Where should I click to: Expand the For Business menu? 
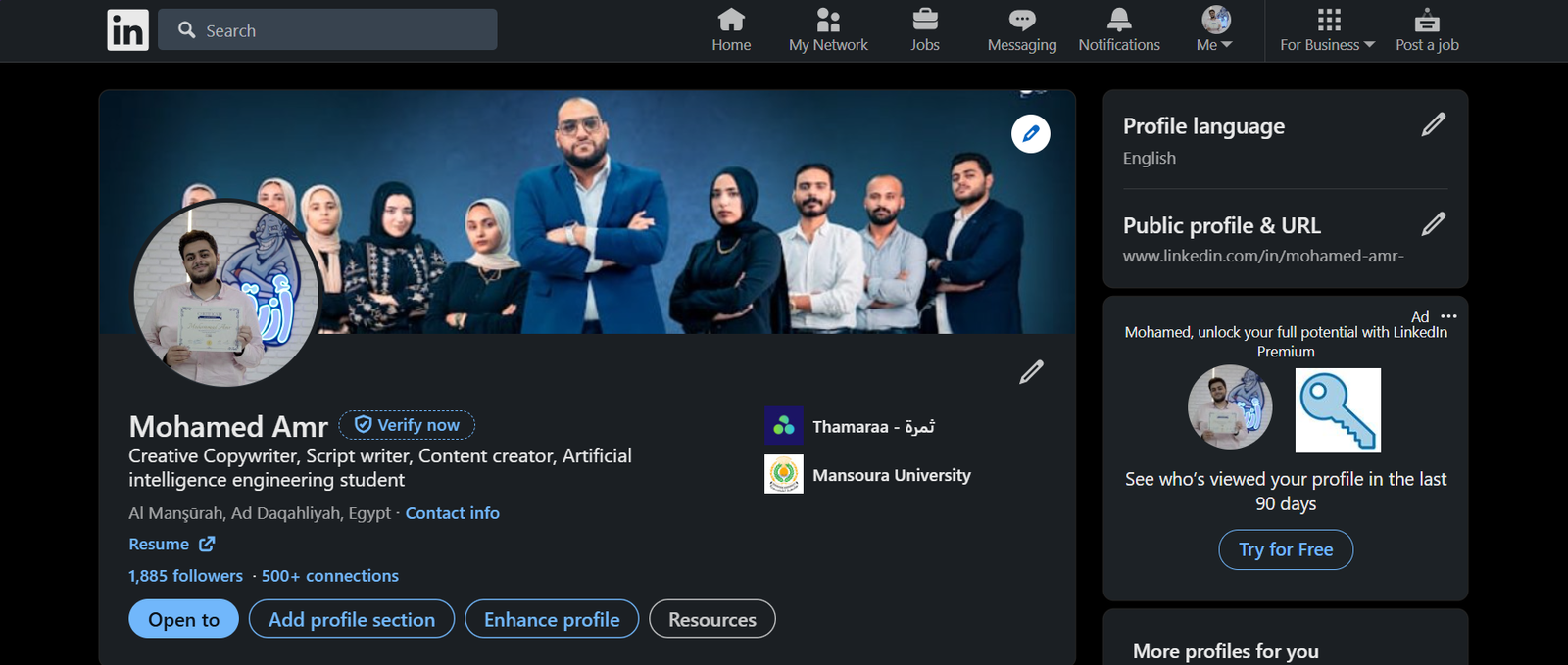(x=1328, y=30)
